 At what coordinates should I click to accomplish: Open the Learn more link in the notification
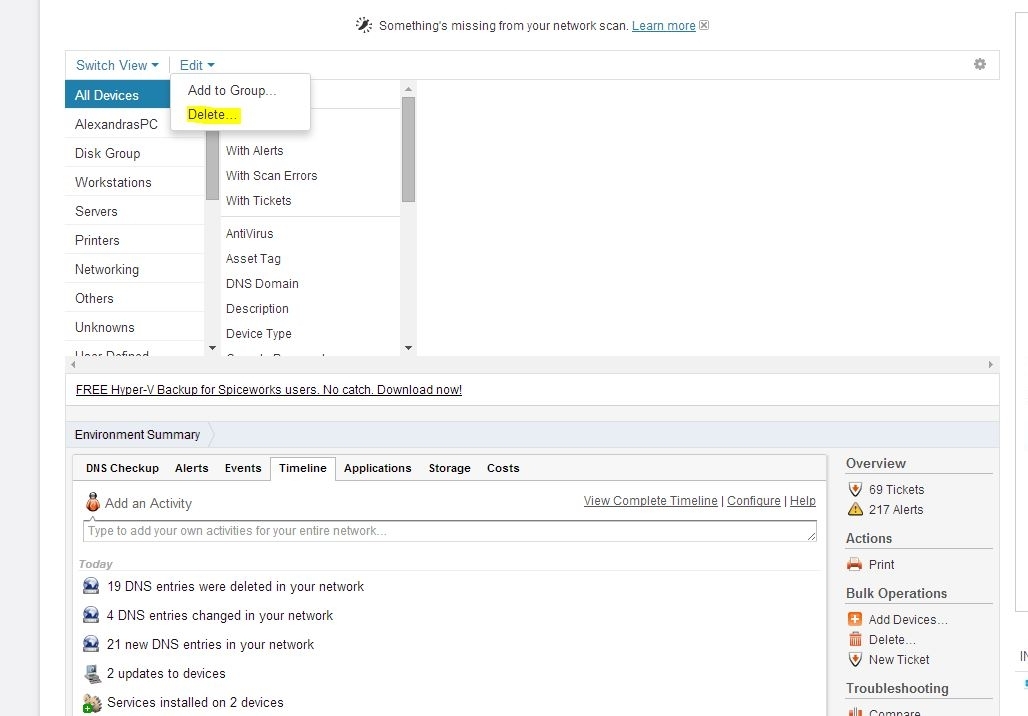[x=663, y=25]
